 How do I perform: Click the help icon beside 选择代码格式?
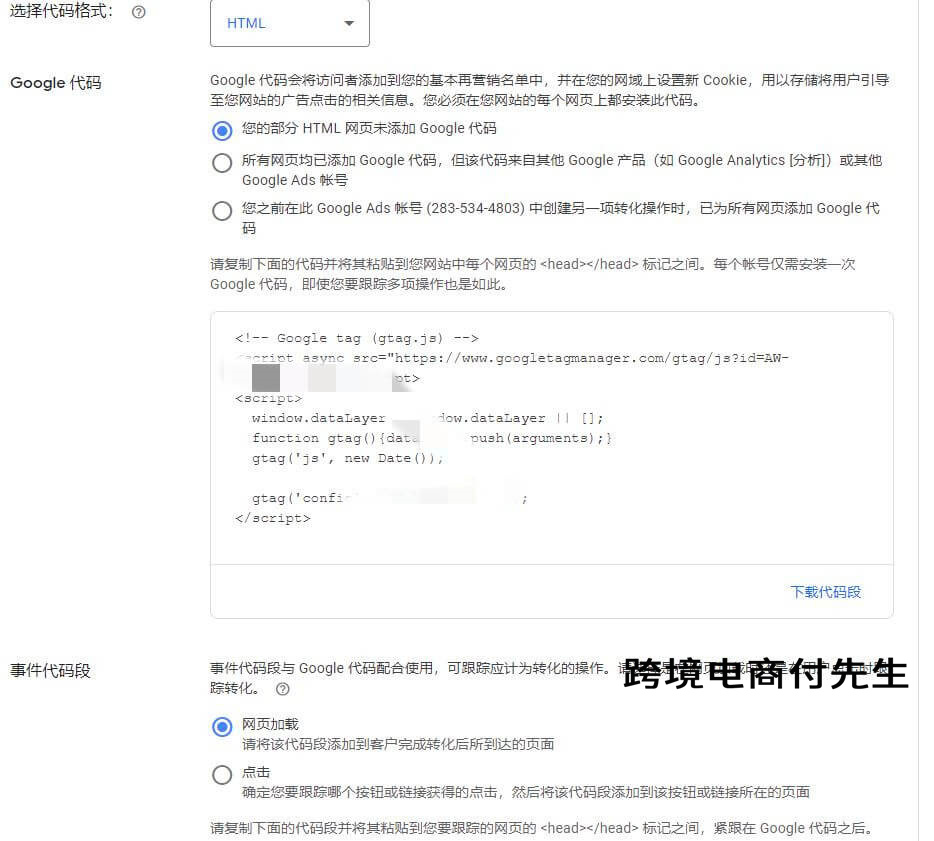138,12
